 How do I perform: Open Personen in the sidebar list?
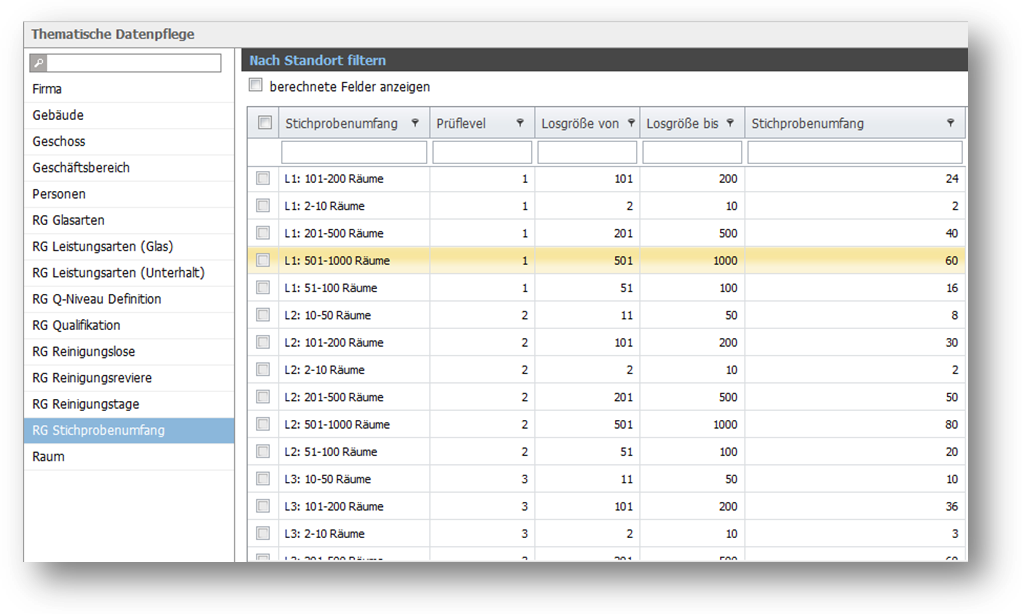click(129, 194)
